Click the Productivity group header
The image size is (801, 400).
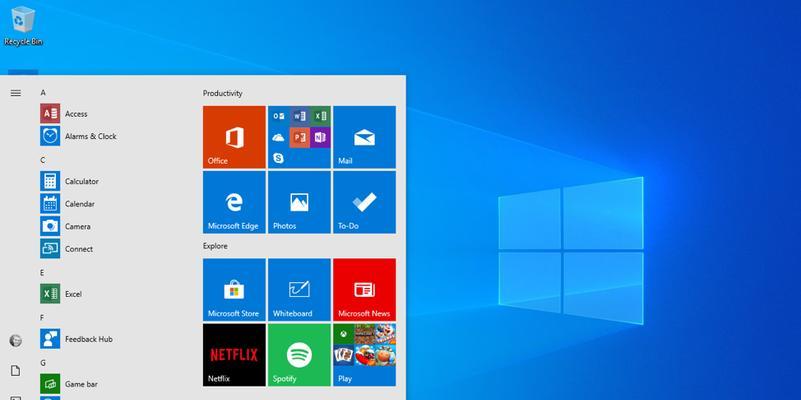coord(223,93)
